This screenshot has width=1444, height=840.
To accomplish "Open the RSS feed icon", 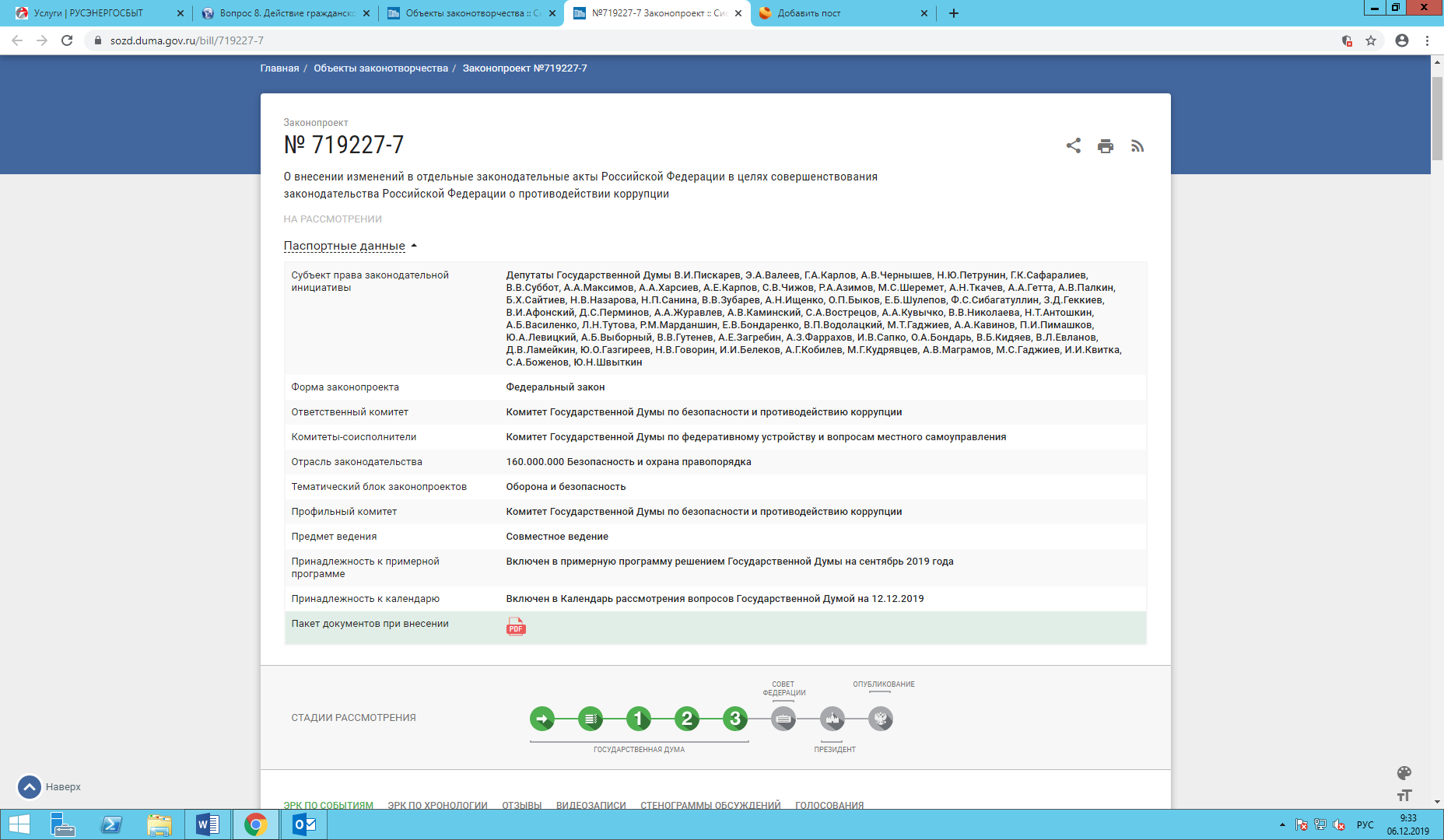I will click(1137, 146).
